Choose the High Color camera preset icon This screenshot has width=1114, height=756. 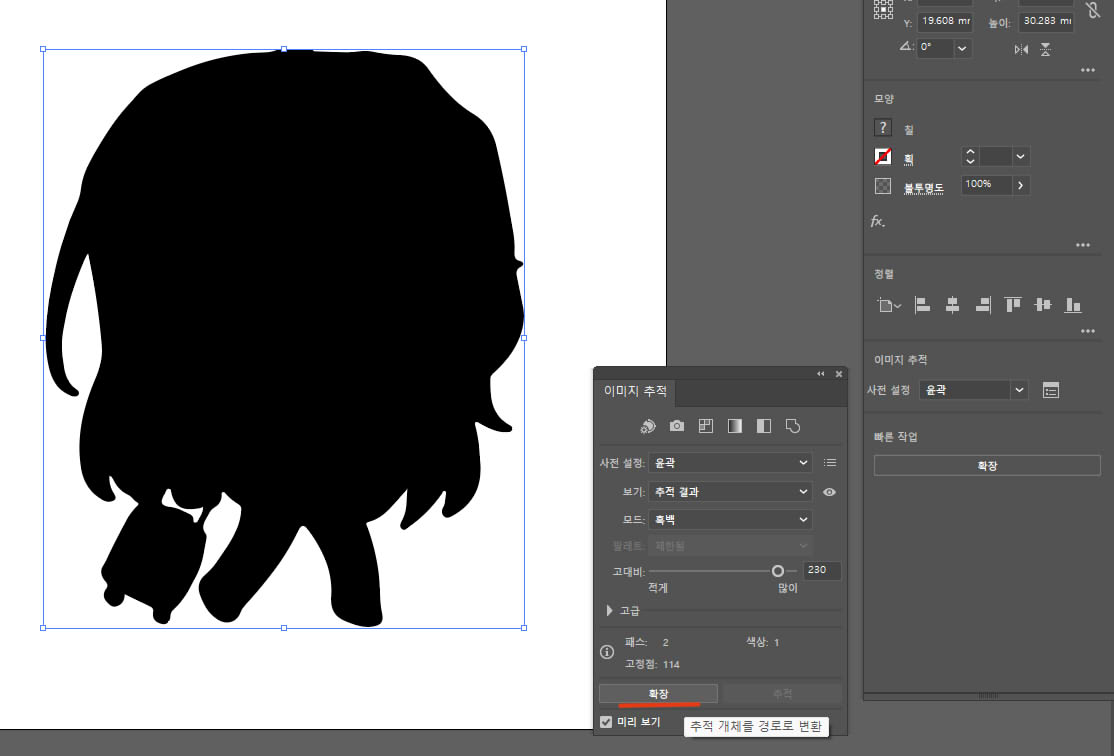(x=677, y=426)
